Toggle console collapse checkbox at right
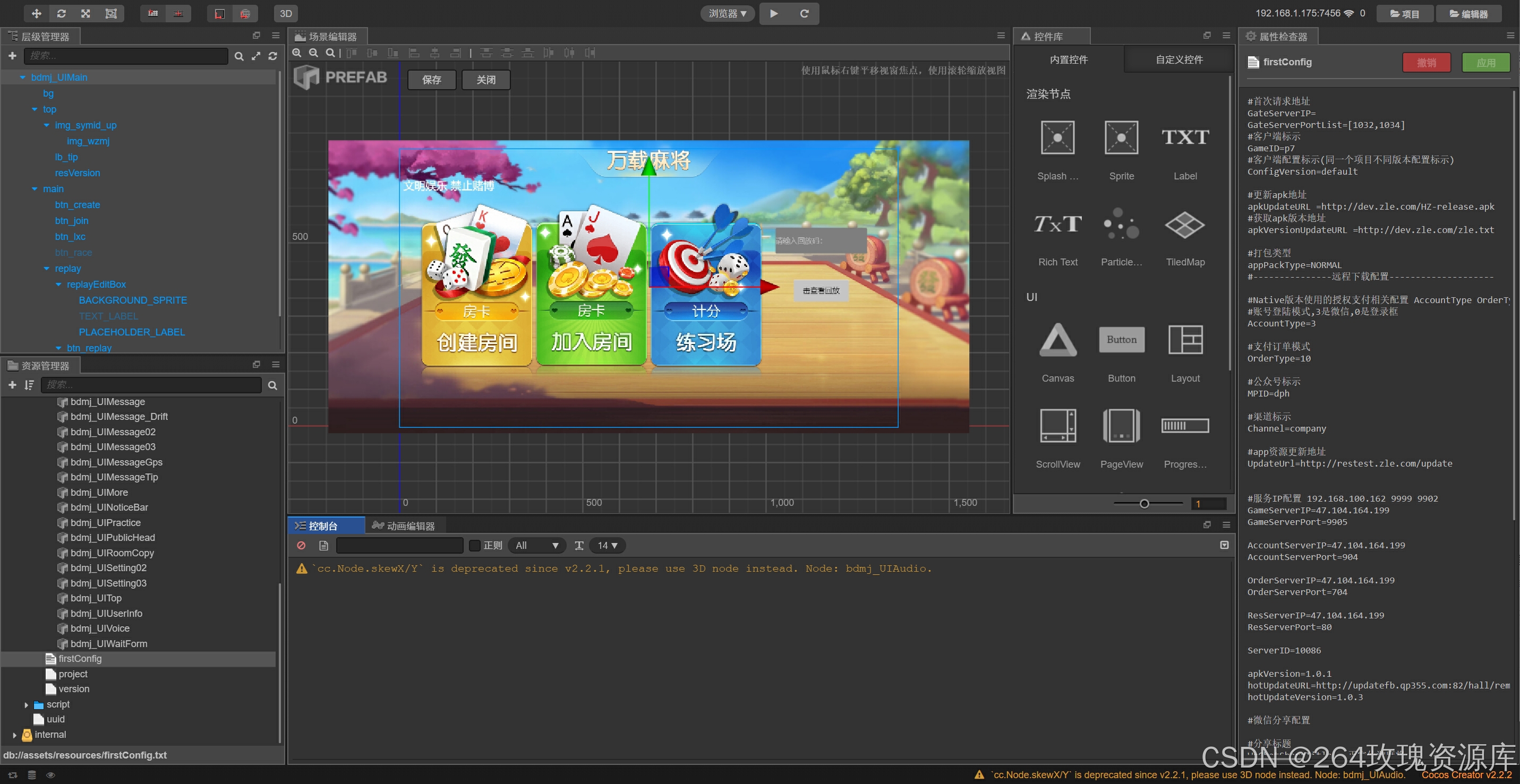The image size is (1520, 784). point(1224,545)
